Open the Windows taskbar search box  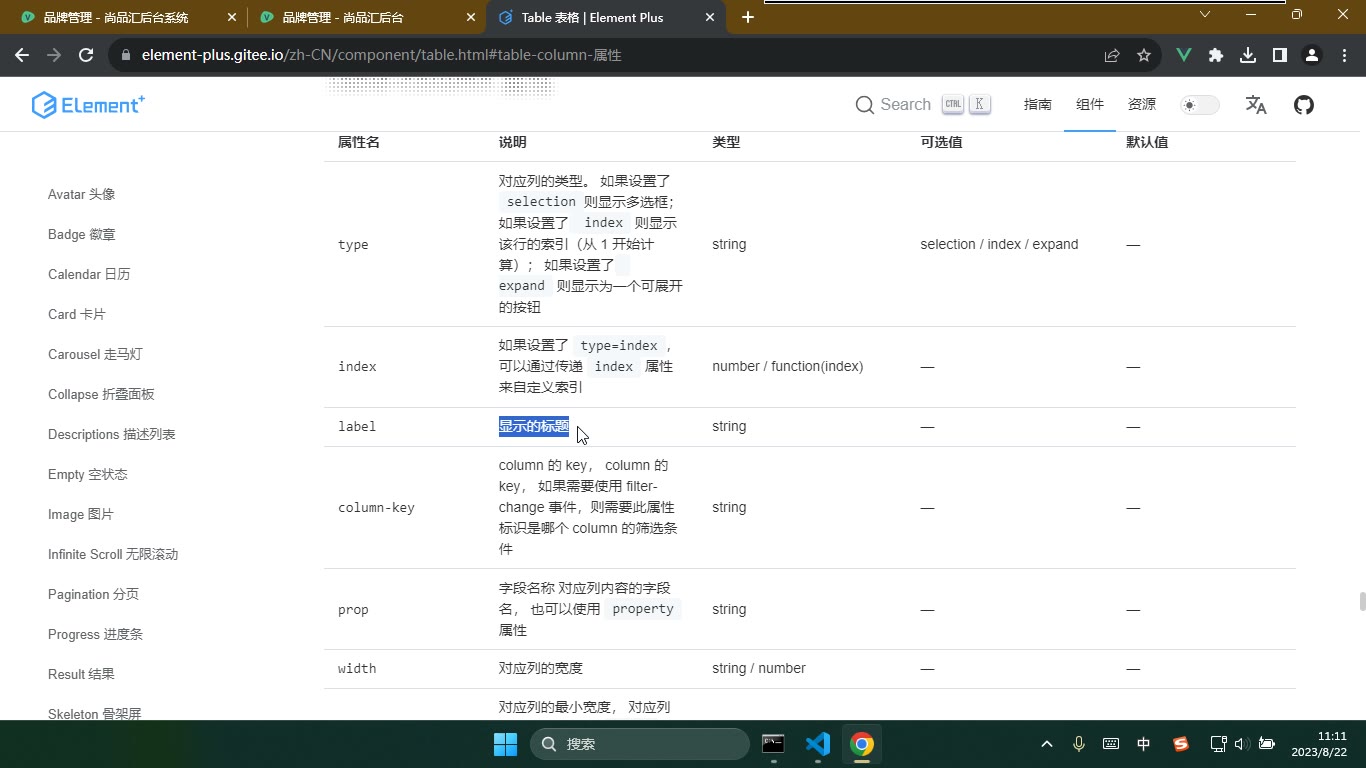(640, 744)
